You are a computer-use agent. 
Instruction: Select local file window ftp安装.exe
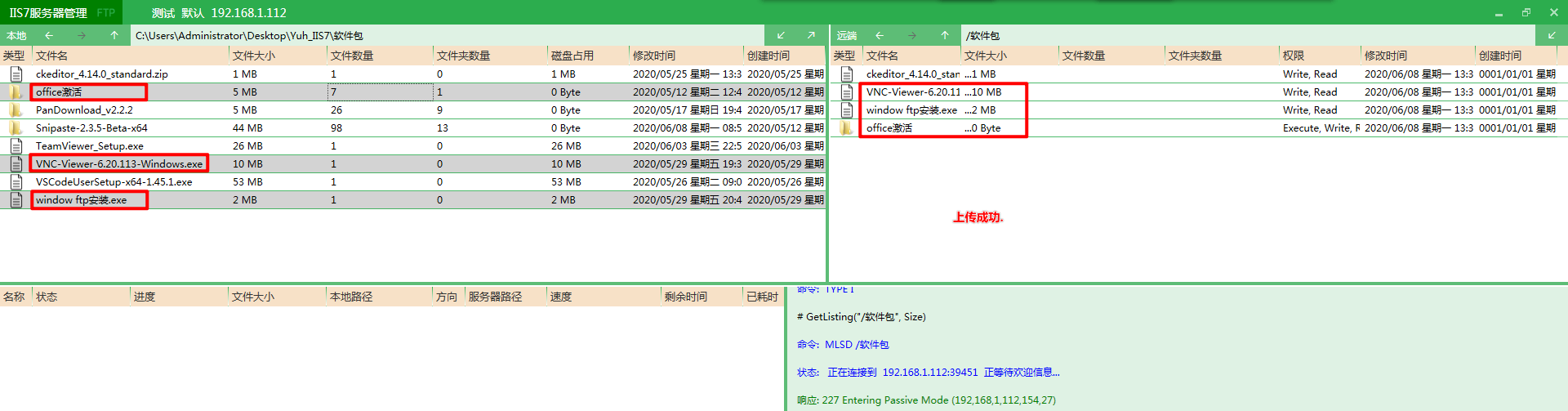(82, 199)
